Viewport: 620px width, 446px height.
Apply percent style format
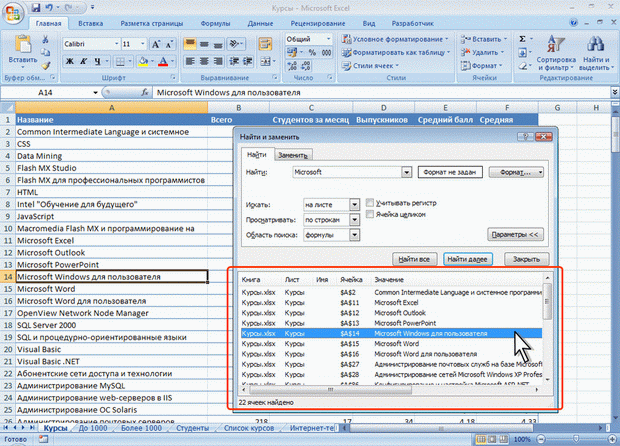point(312,53)
